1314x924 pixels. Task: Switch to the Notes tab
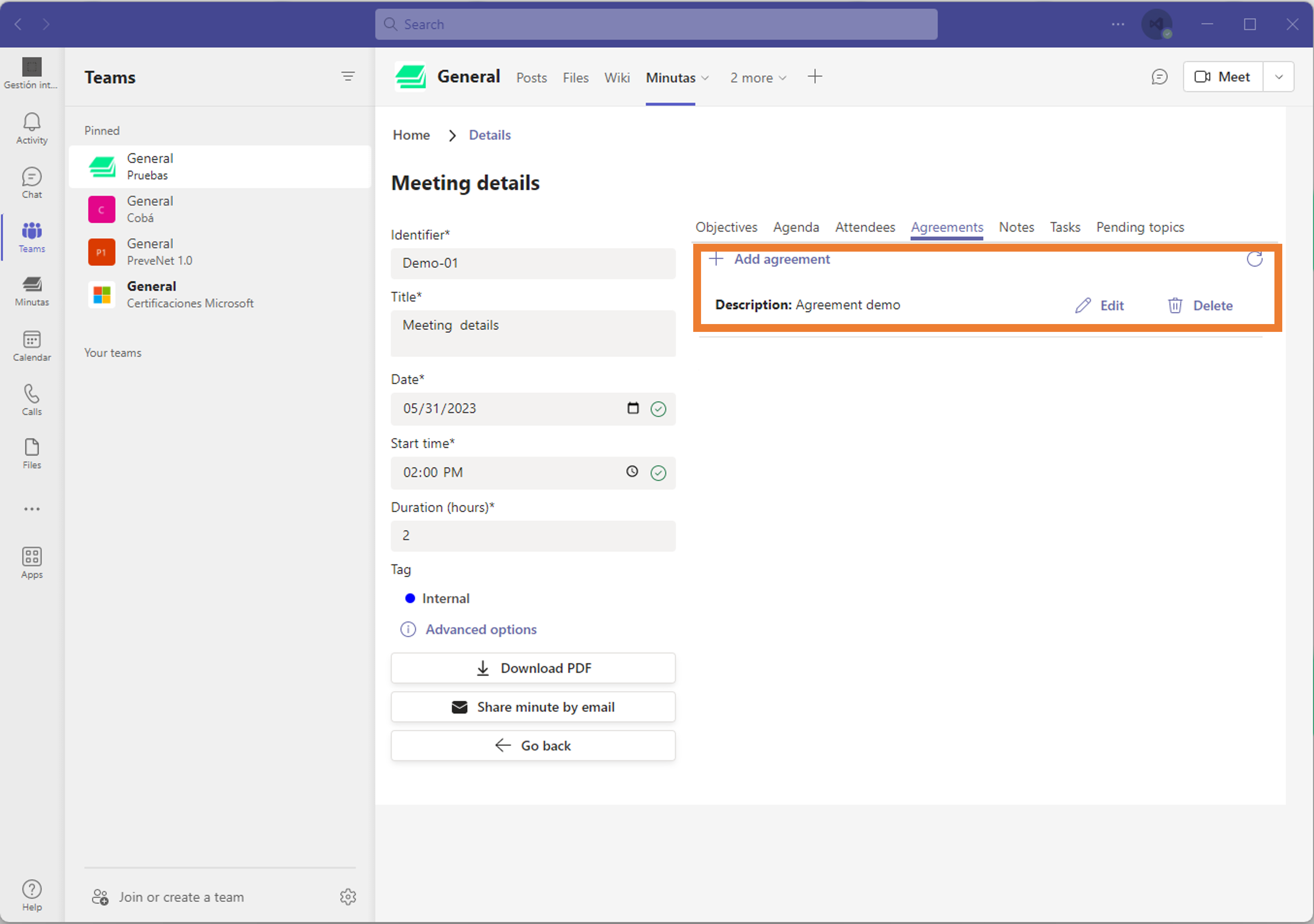tap(1016, 227)
